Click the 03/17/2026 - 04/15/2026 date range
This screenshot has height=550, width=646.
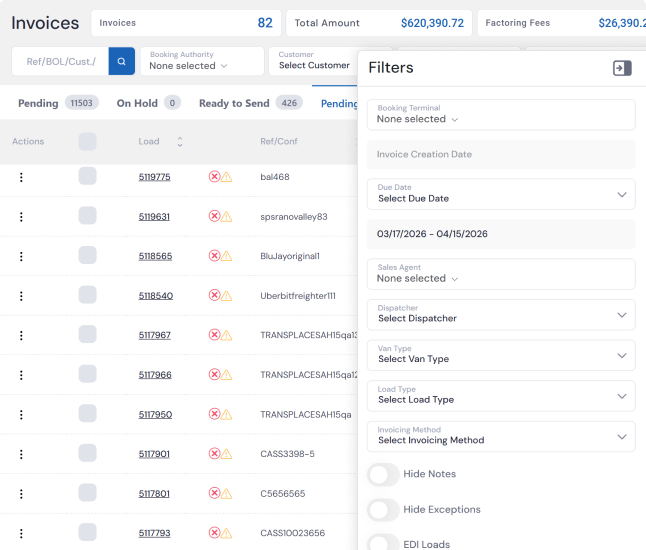[x=501, y=234]
